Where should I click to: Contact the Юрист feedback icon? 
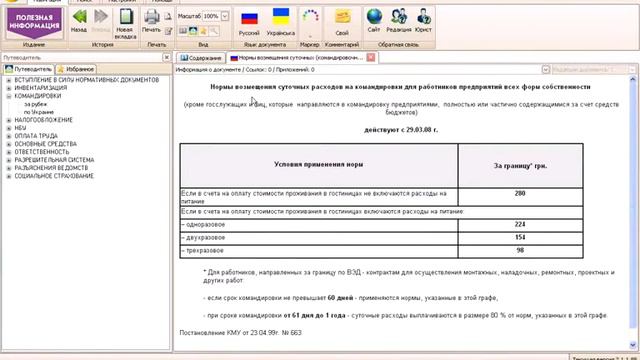423,20
